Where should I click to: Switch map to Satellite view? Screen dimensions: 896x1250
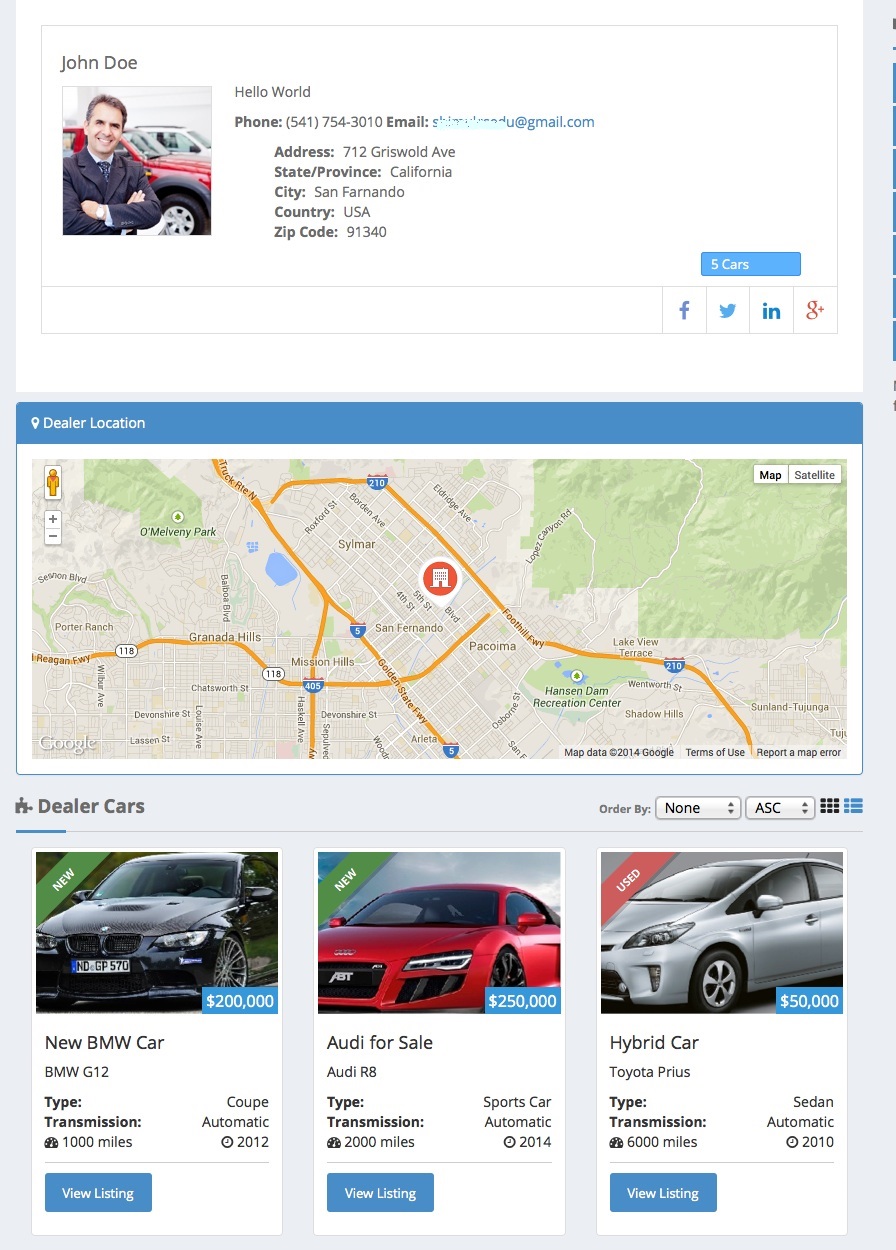tap(815, 475)
